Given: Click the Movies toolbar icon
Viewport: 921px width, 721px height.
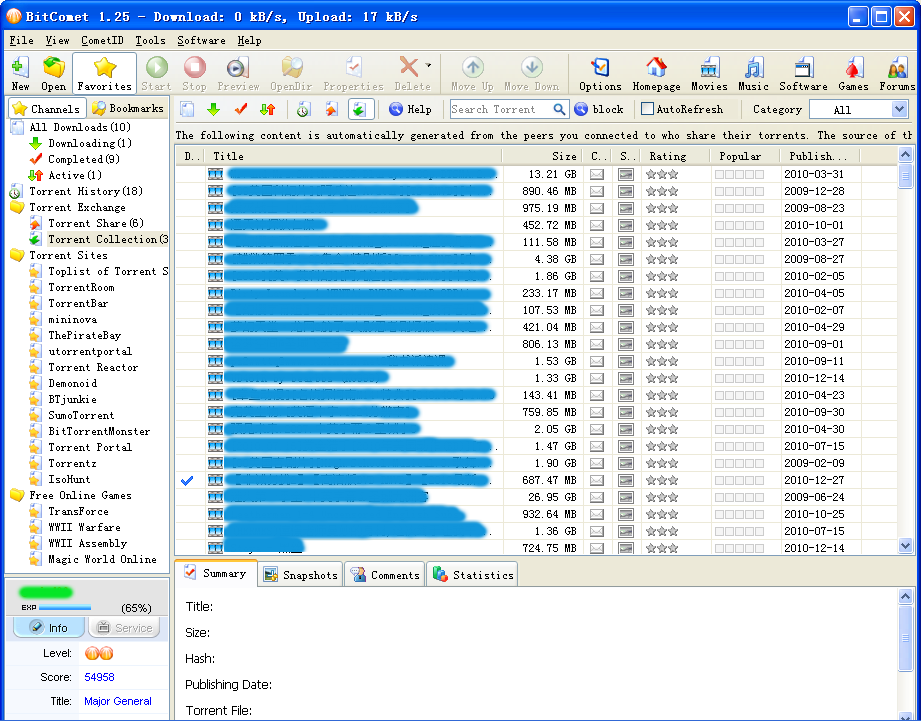Looking at the screenshot, I should [709, 74].
